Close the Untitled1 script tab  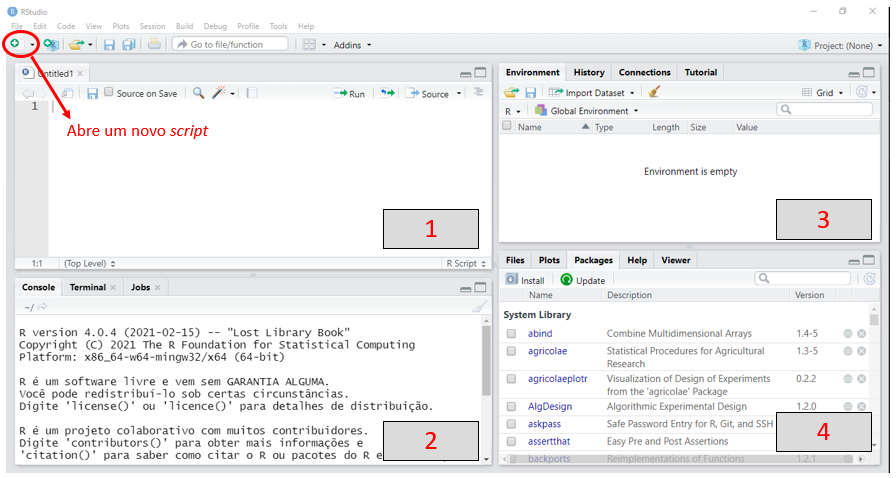(x=80, y=73)
